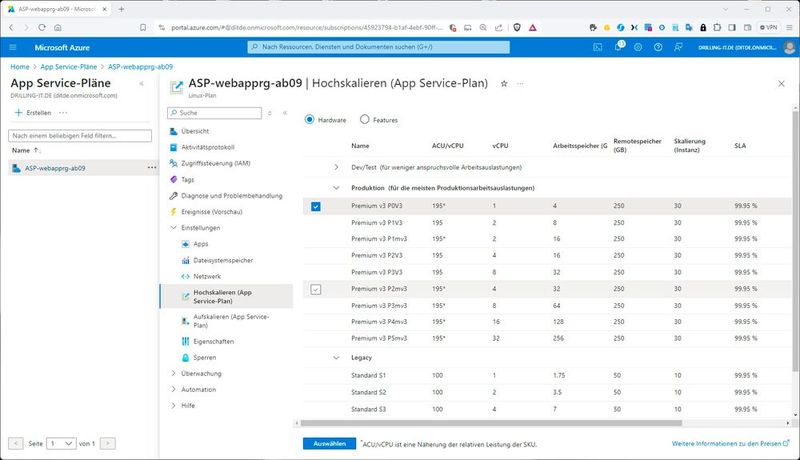This screenshot has height=460, width=800.
Task: Tick checkbox for Premium v3 P2mv3 row
Action: pos(316,289)
